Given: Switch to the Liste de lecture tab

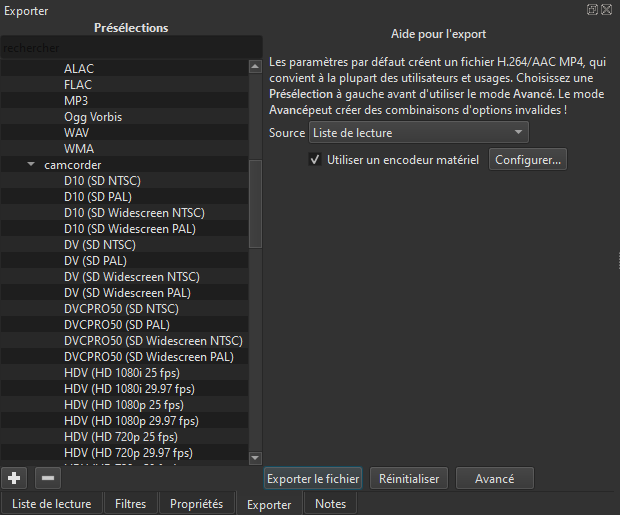Looking at the screenshot, I should (51, 504).
